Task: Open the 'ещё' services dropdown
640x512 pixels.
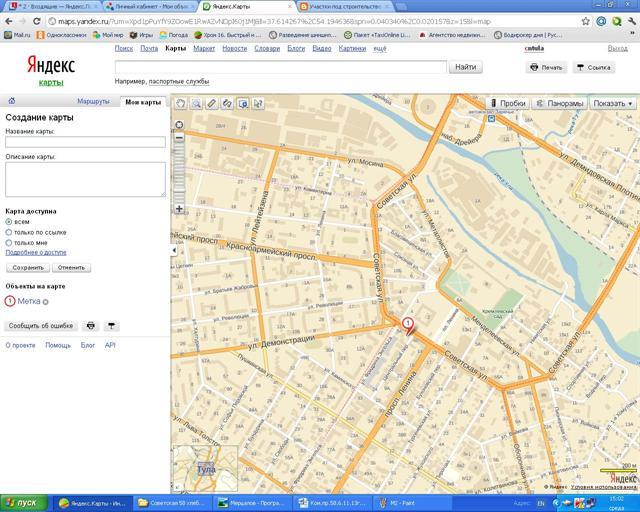Action: coord(380,49)
